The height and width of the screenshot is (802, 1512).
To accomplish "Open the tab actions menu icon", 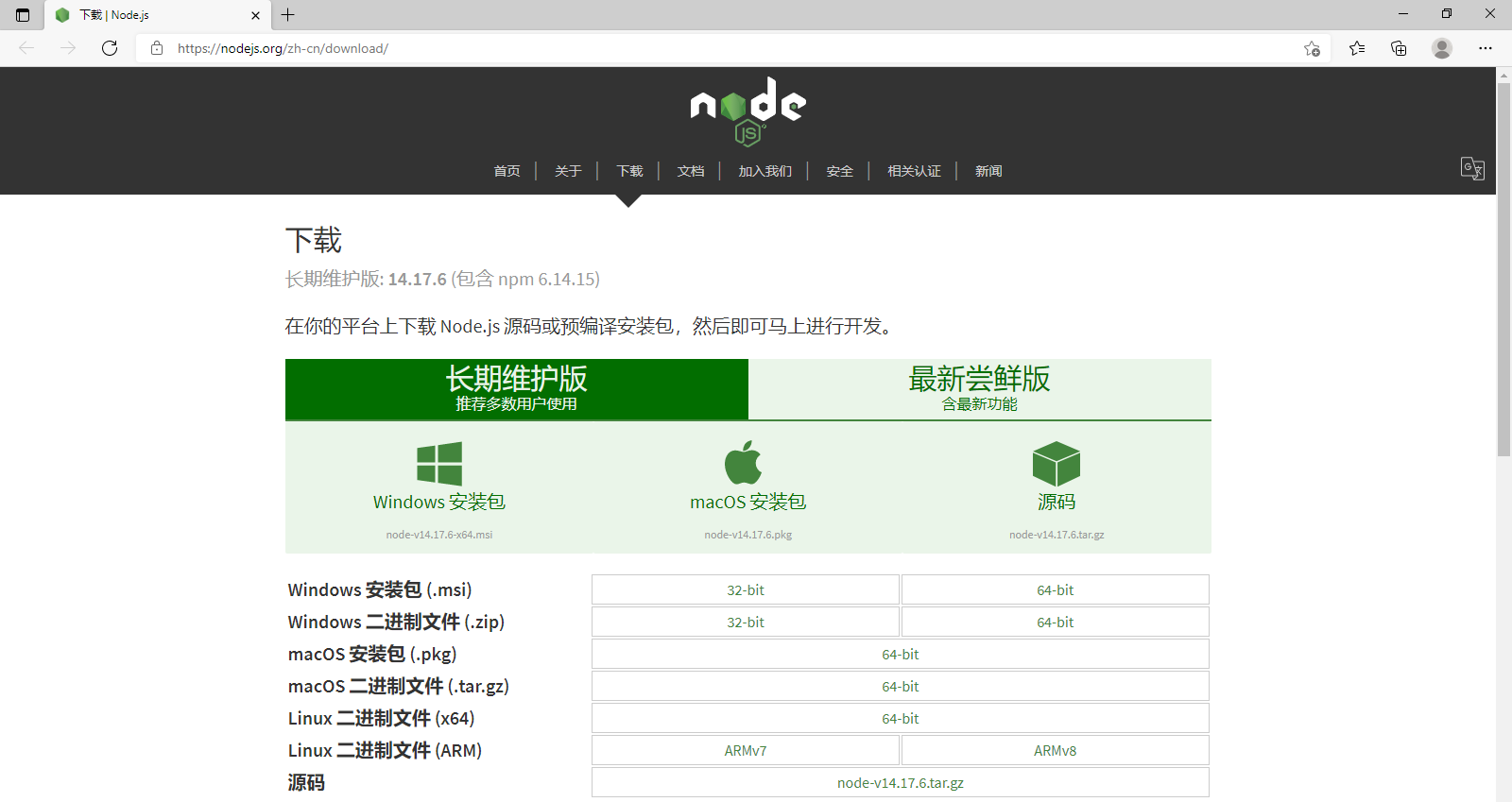I will (23, 15).
